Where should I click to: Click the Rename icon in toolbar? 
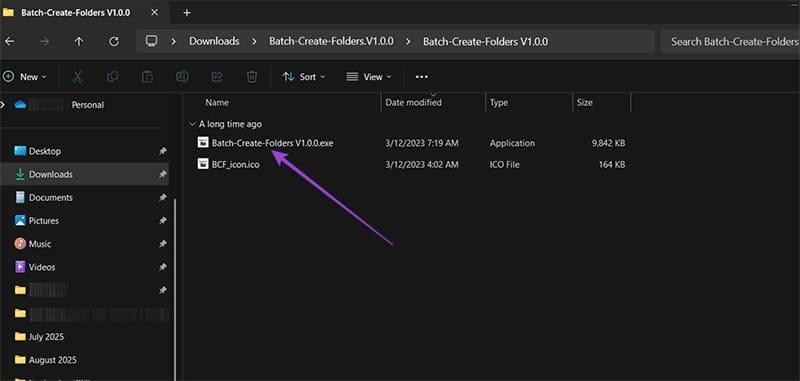(x=182, y=77)
